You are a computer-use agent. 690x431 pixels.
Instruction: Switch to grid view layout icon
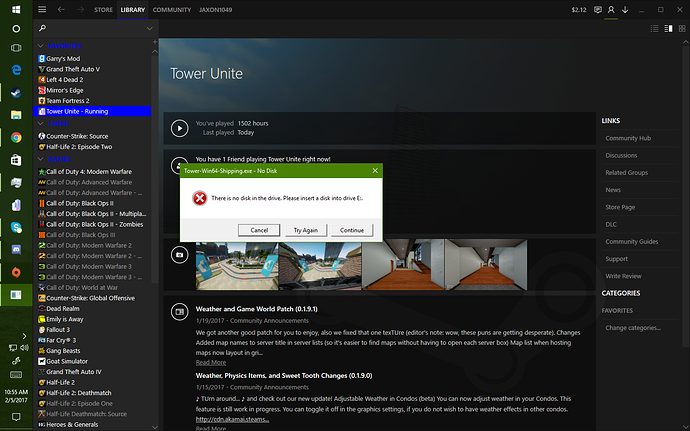[682, 28]
